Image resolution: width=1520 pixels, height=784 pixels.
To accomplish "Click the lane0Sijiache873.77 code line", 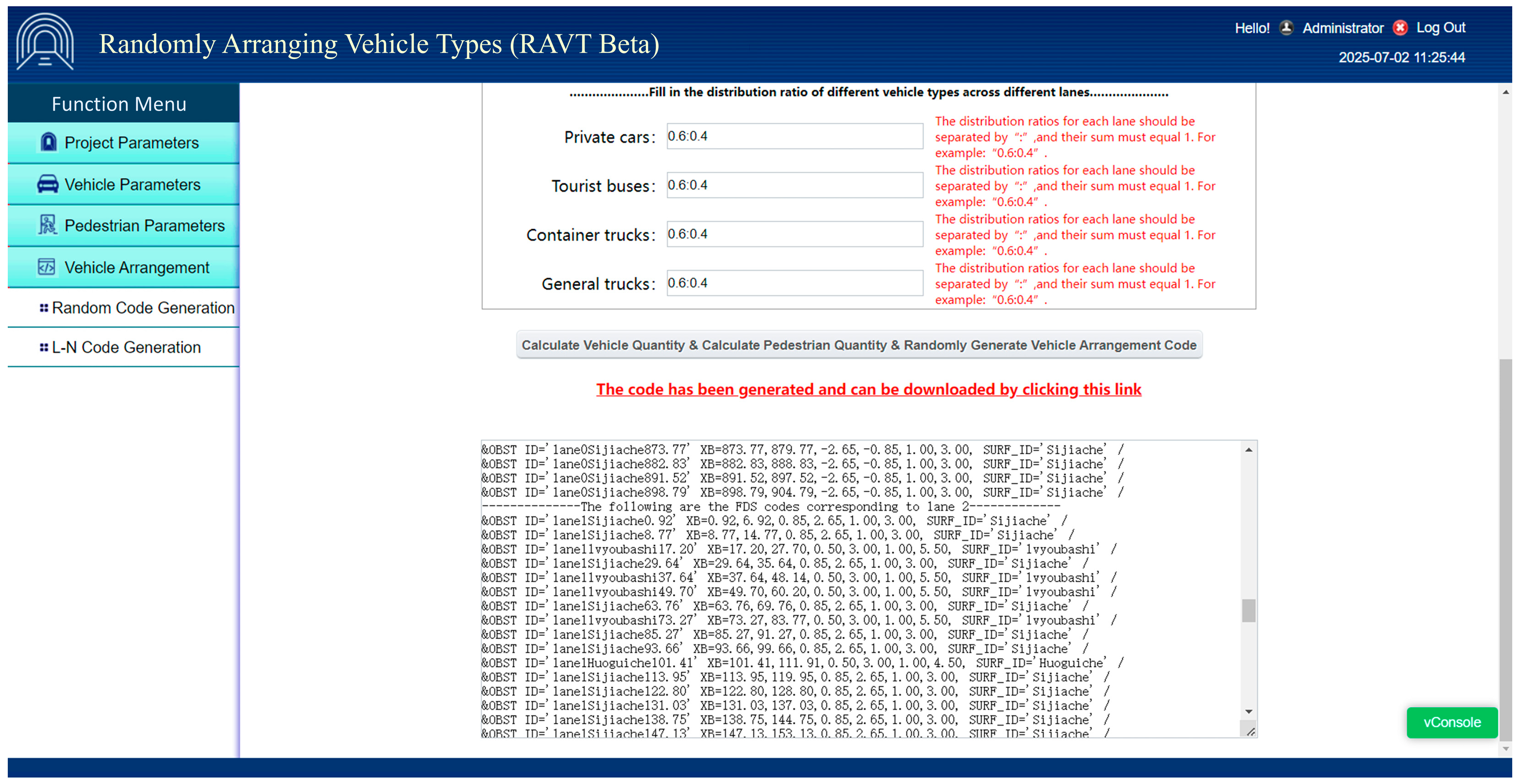I will coord(803,450).
